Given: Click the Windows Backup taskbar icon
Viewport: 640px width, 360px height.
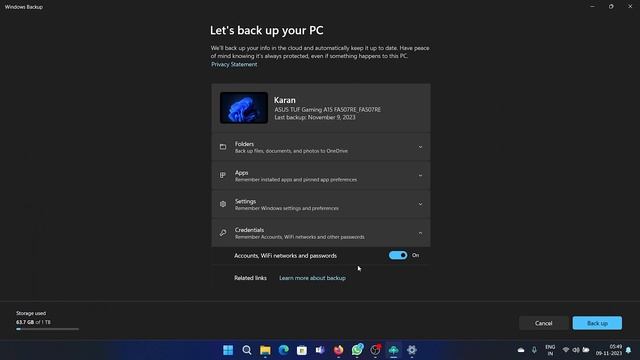Looking at the screenshot, I should pos(393,350).
